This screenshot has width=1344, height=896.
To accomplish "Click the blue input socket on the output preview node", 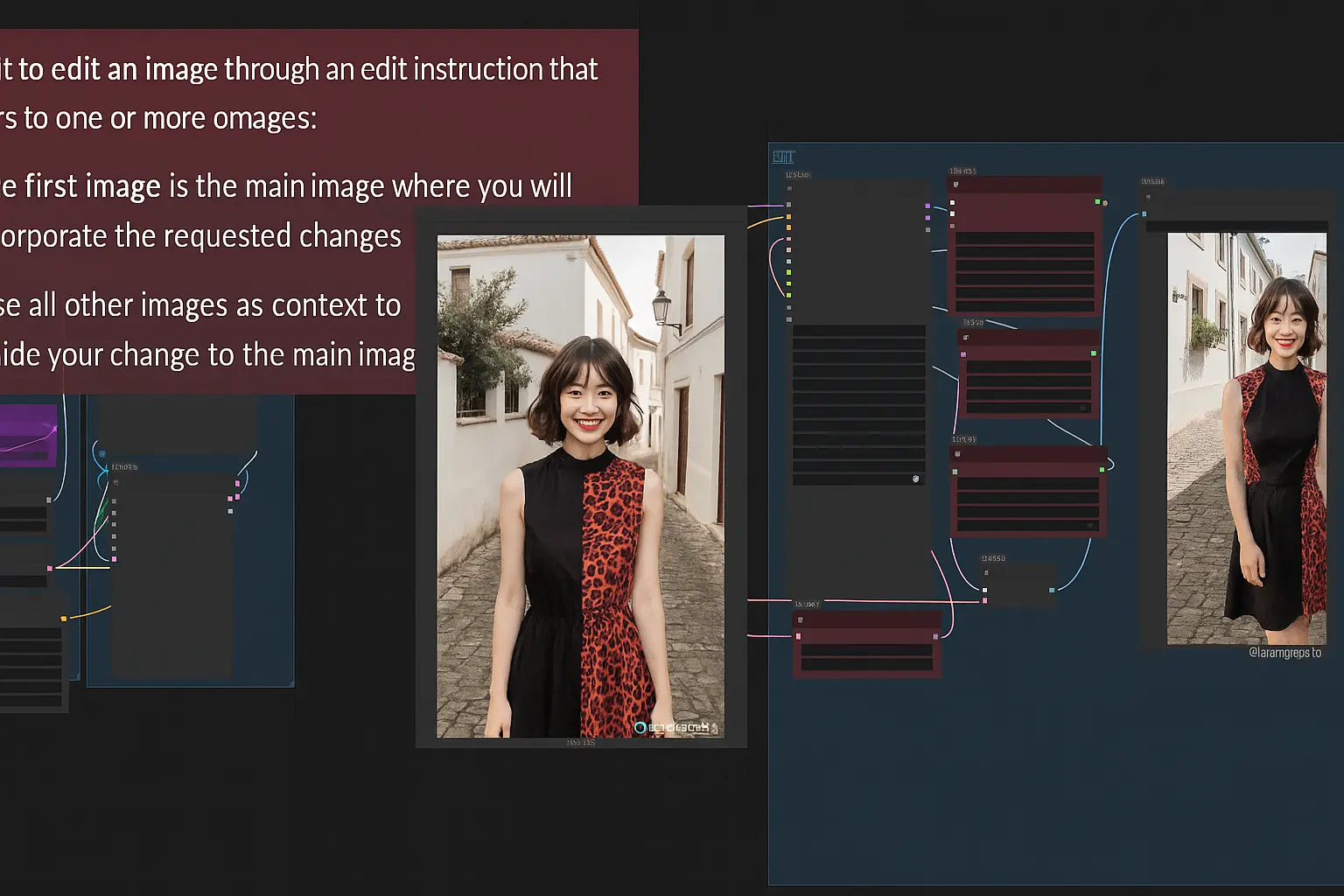I will (x=1144, y=213).
